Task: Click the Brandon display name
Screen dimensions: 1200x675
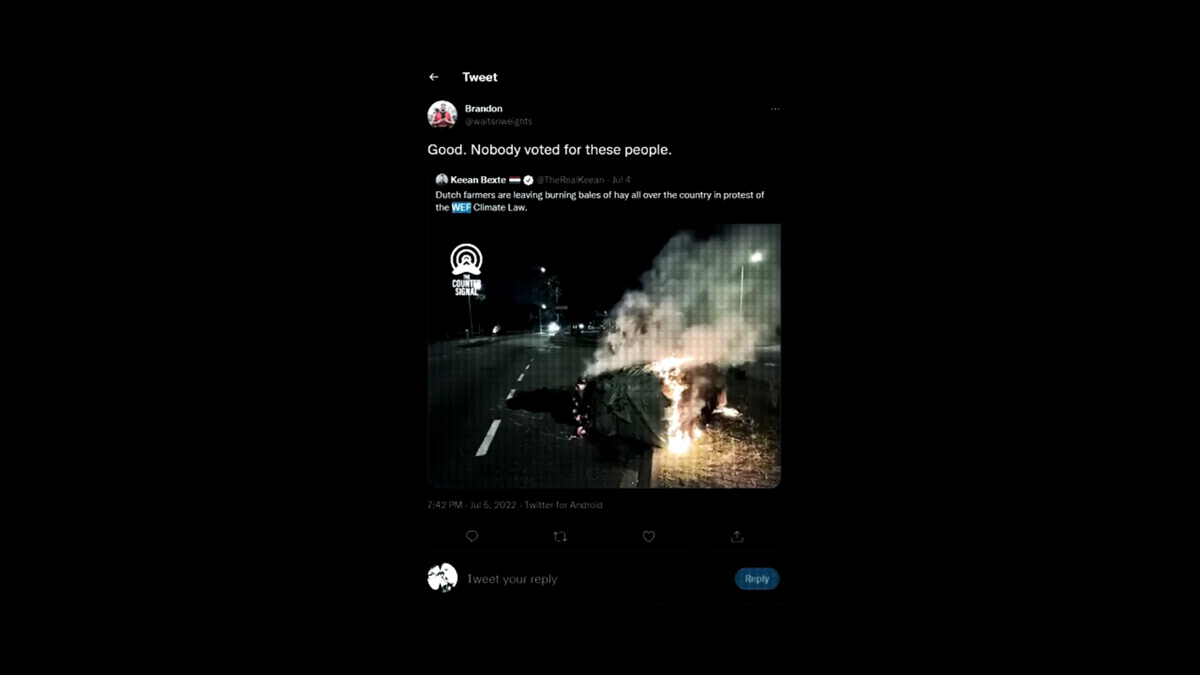Action: (x=484, y=109)
